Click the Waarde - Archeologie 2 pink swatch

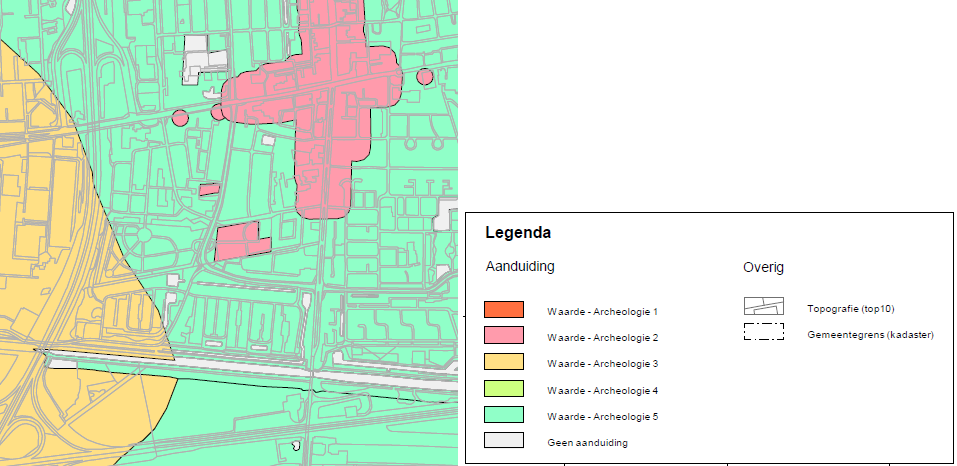(504, 335)
